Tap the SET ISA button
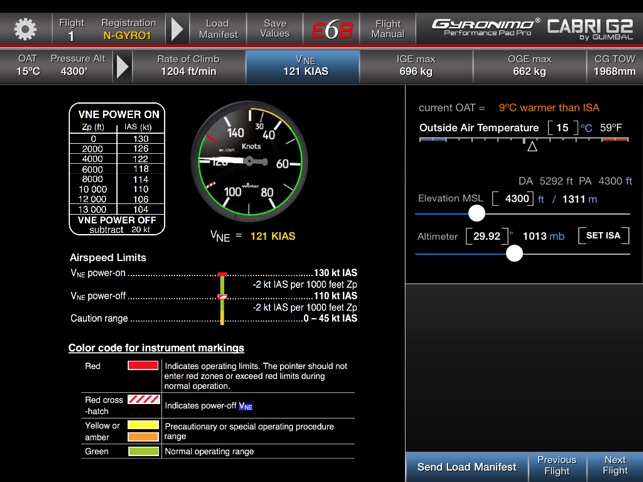 (603, 235)
